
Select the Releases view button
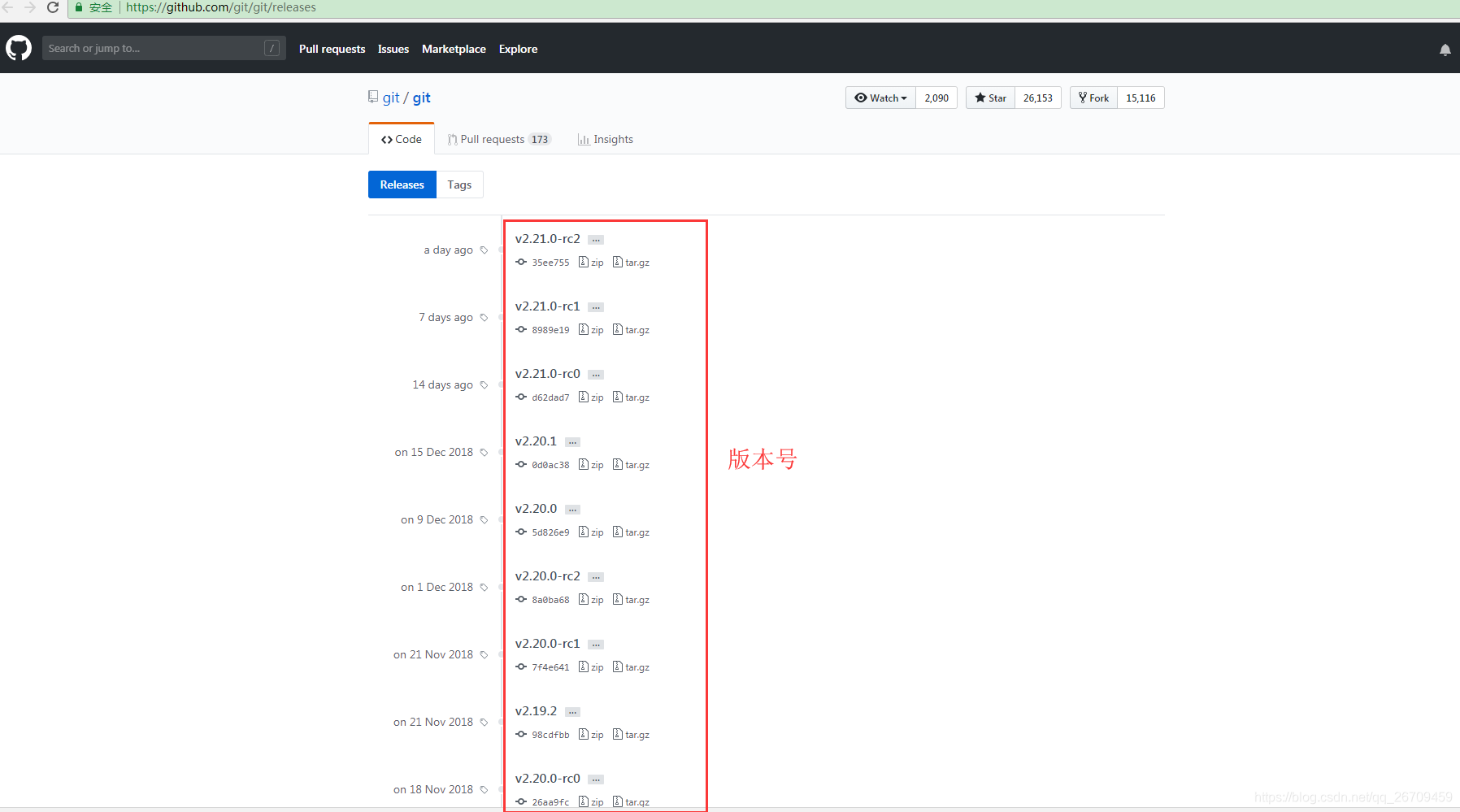(402, 185)
